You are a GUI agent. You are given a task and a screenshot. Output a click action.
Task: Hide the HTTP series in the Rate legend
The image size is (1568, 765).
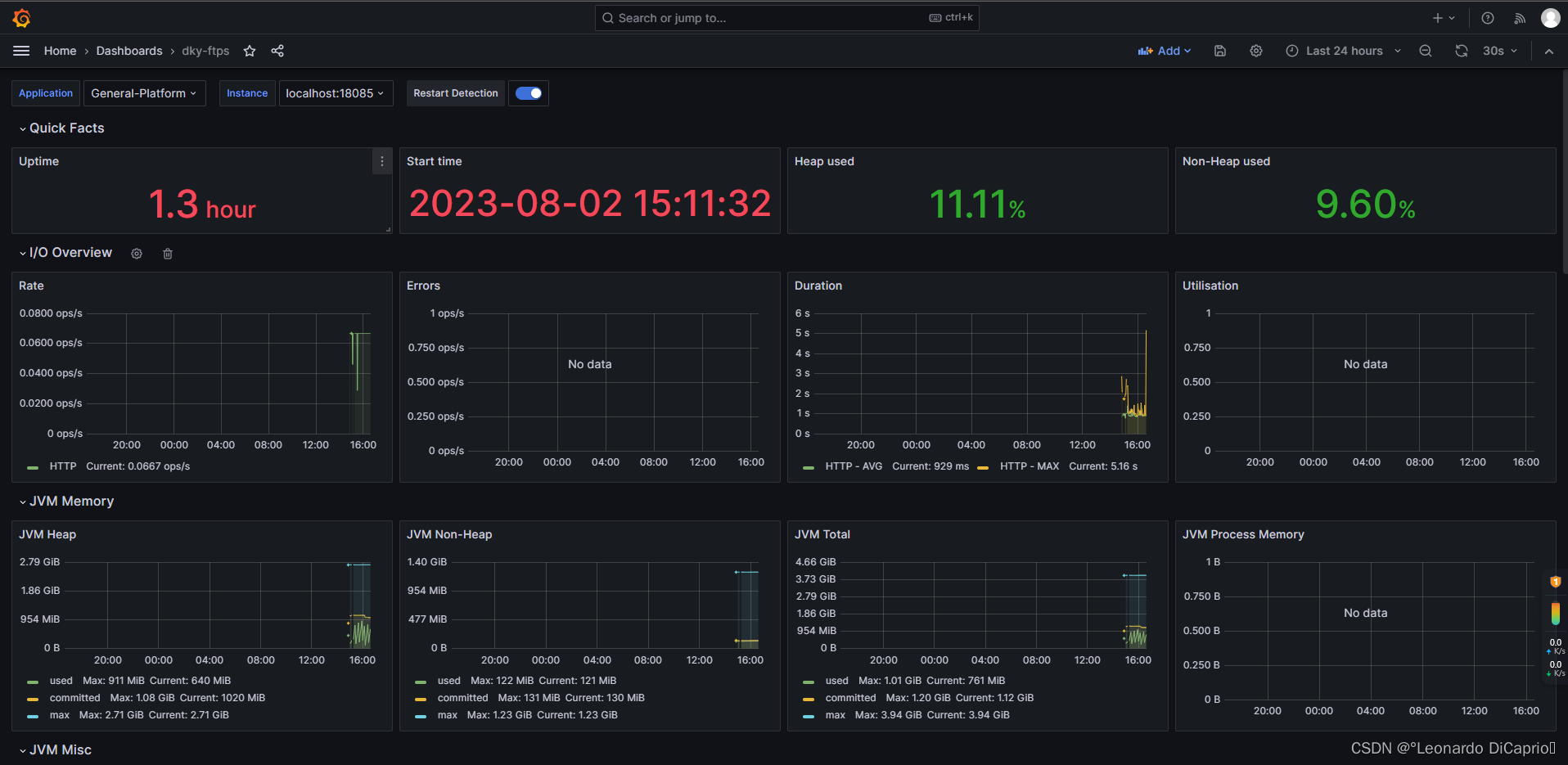[x=63, y=466]
